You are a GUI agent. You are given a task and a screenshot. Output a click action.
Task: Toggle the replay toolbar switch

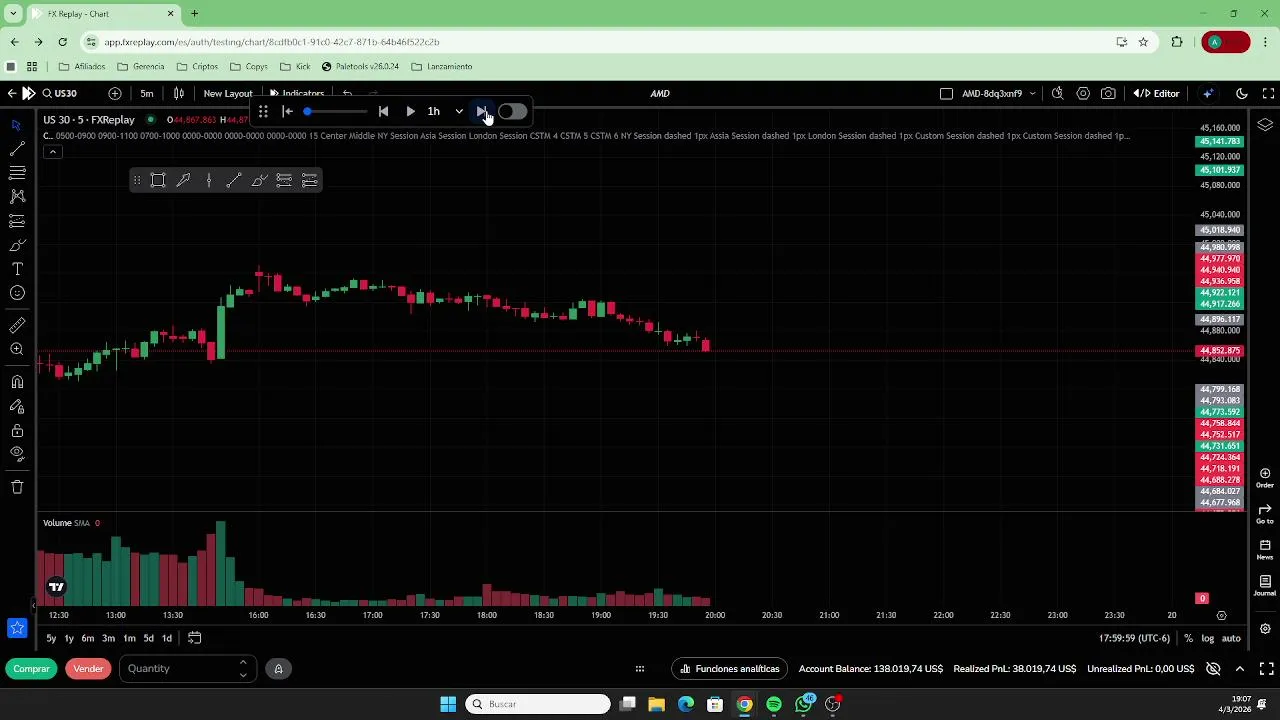pyautogui.click(x=512, y=112)
